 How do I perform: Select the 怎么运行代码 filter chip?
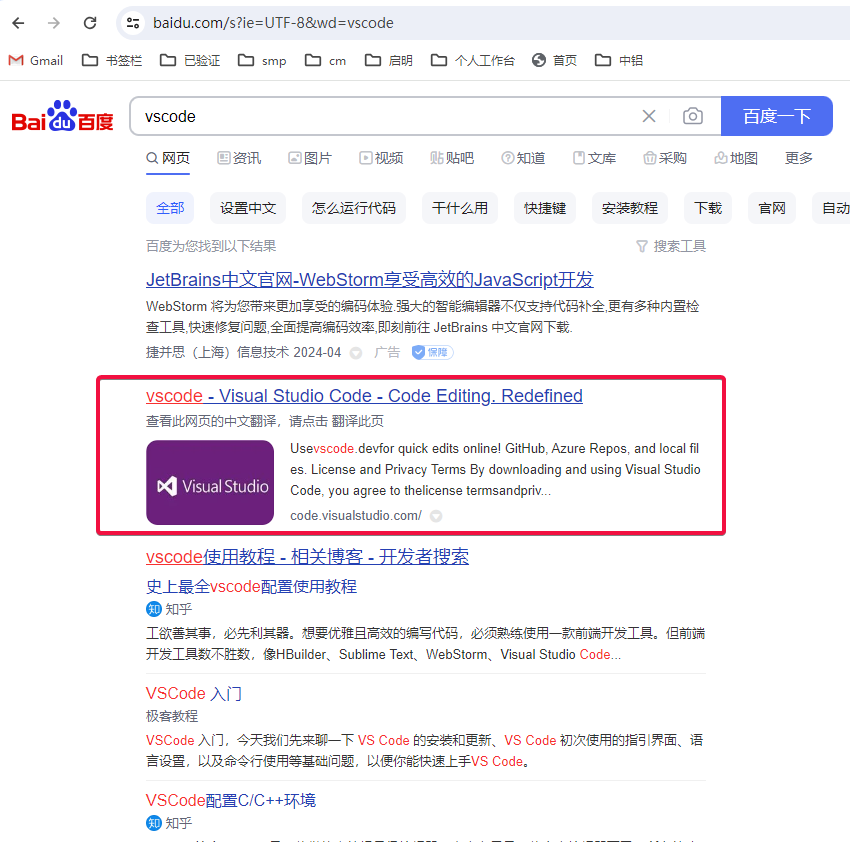[x=353, y=208]
